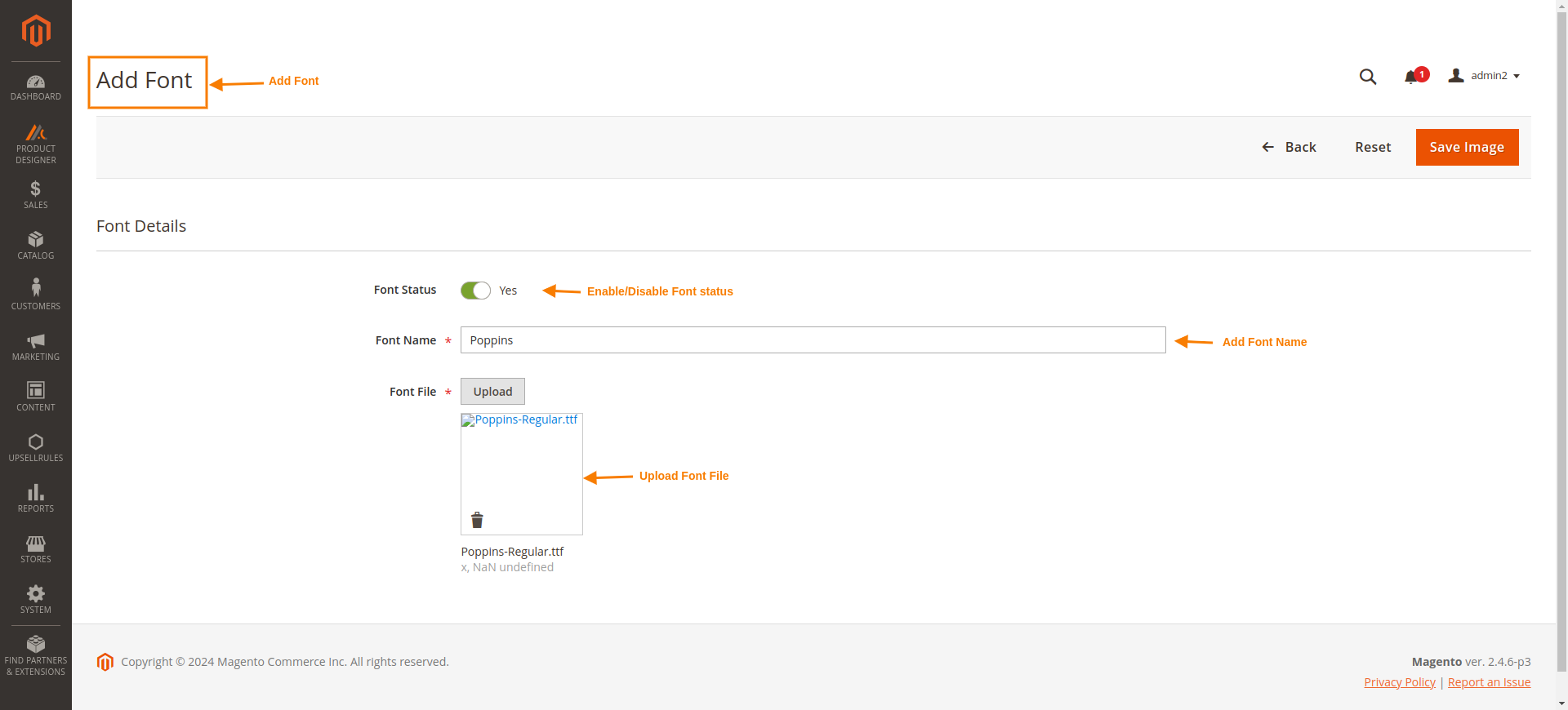Focus the Font Name input field
Image resolution: width=1568 pixels, height=710 pixels.
(x=813, y=340)
